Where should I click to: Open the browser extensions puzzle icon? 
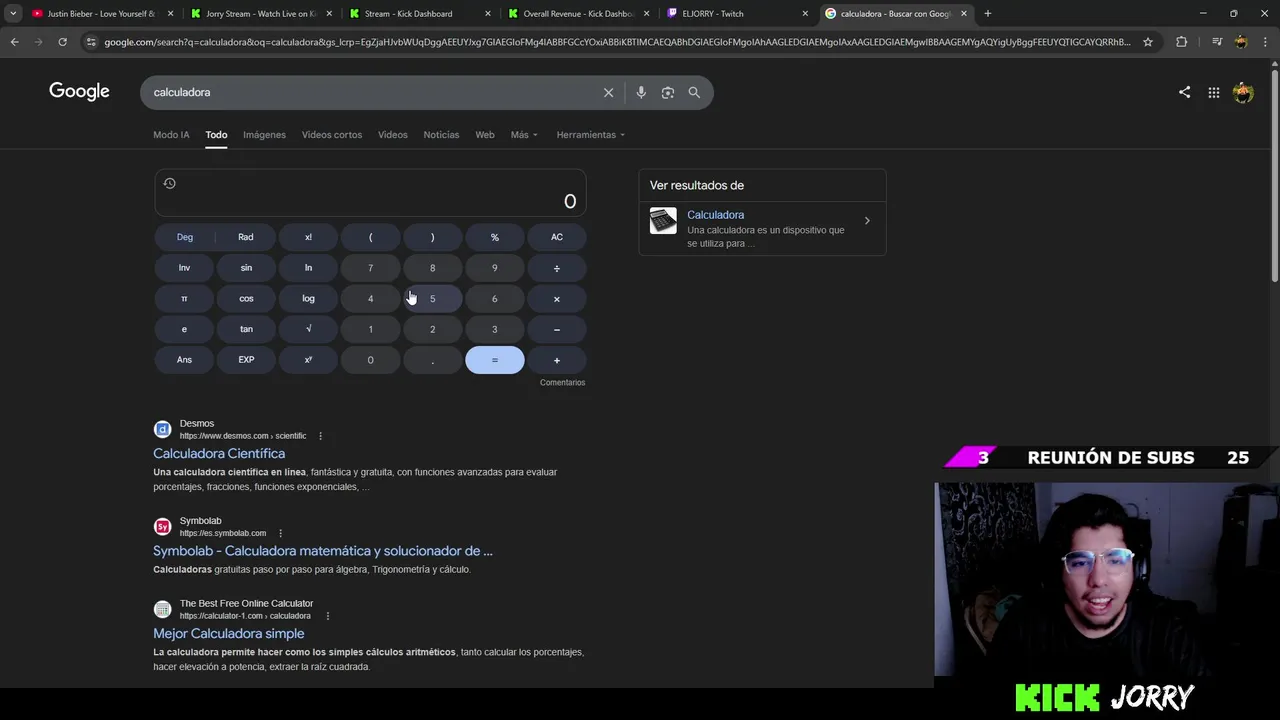pyautogui.click(x=1181, y=42)
